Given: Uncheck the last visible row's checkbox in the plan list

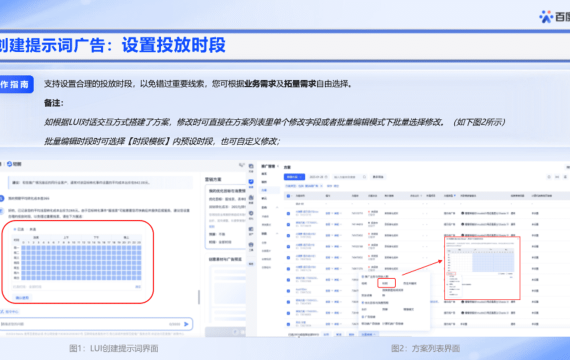Looking at the screenshot, I should 288,324.
